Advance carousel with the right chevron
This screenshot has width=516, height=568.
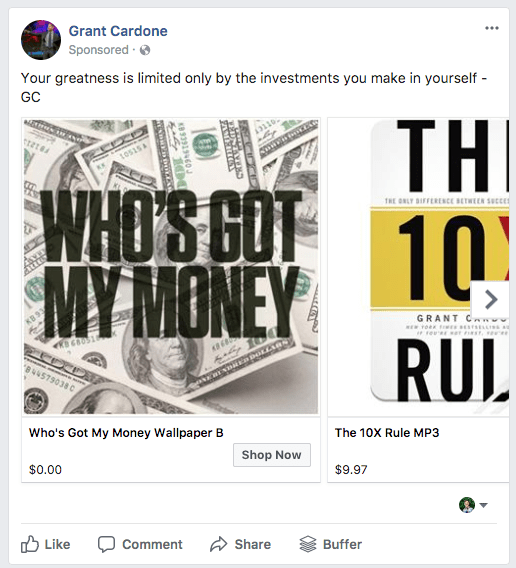[490, 300]
